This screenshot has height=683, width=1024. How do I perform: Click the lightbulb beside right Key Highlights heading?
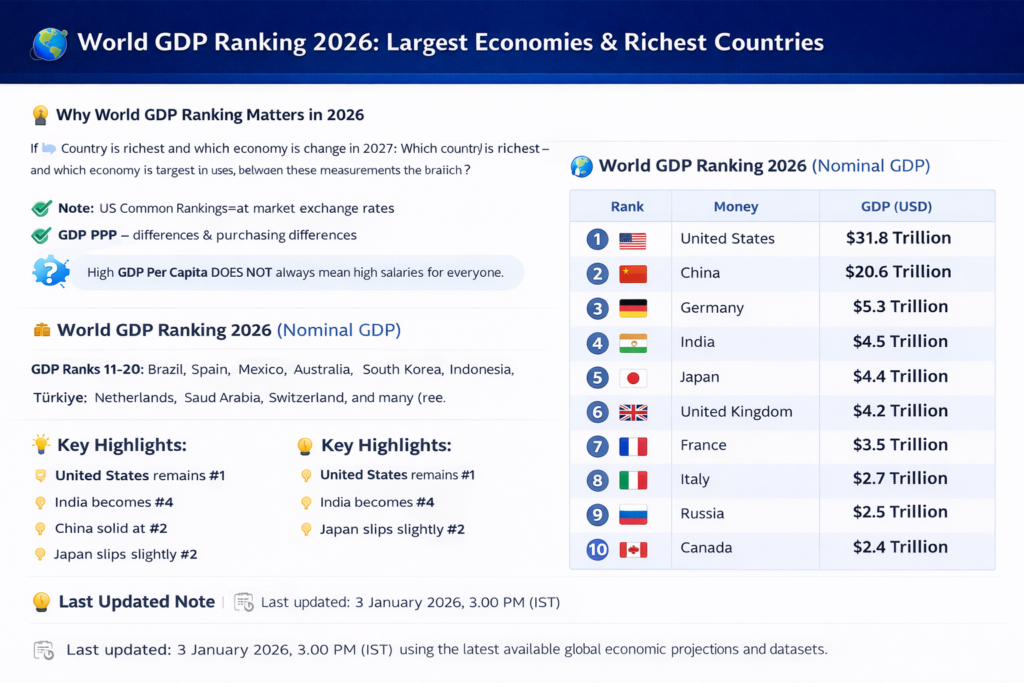(305, 446)
